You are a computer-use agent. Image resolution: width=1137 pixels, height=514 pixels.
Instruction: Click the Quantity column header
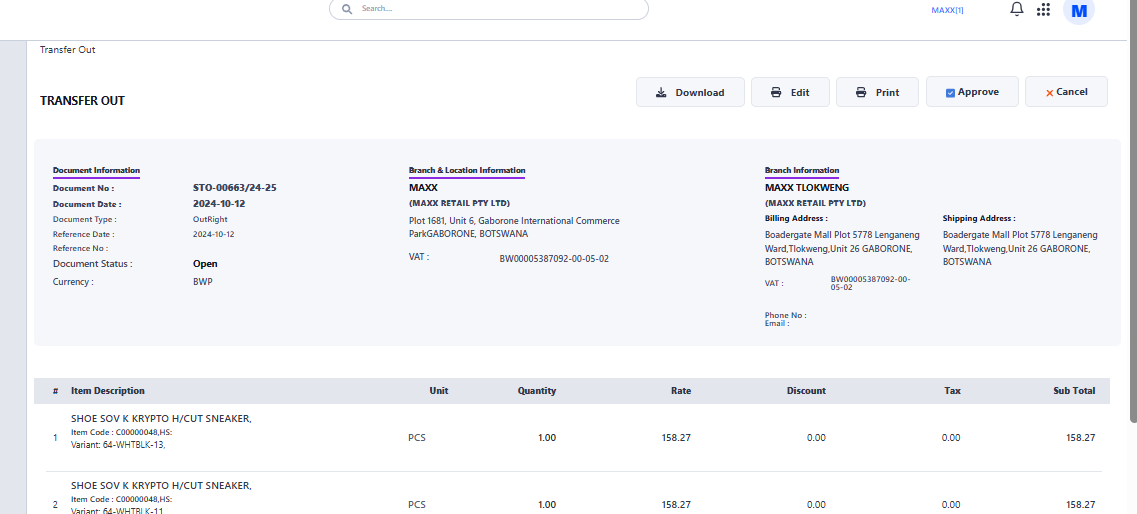[x=537, y=391]
